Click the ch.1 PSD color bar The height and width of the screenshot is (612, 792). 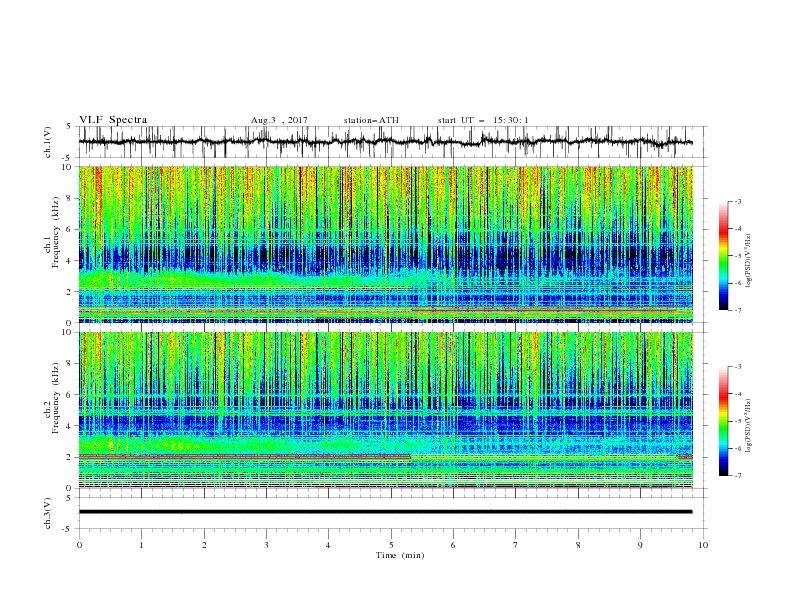pos(724,256)
